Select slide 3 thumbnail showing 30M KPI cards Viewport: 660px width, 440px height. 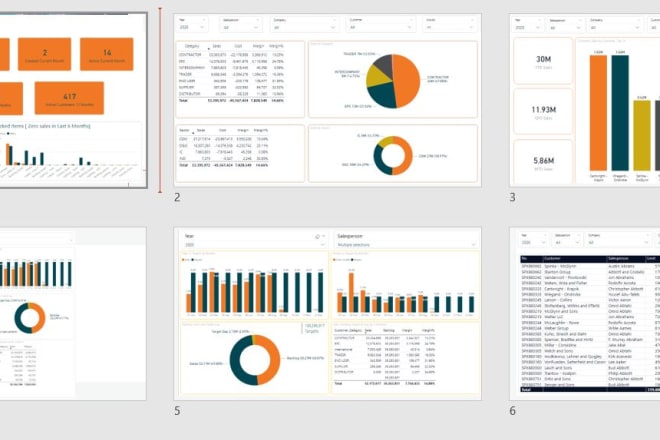pyautogui.click(x=585, y=100)
